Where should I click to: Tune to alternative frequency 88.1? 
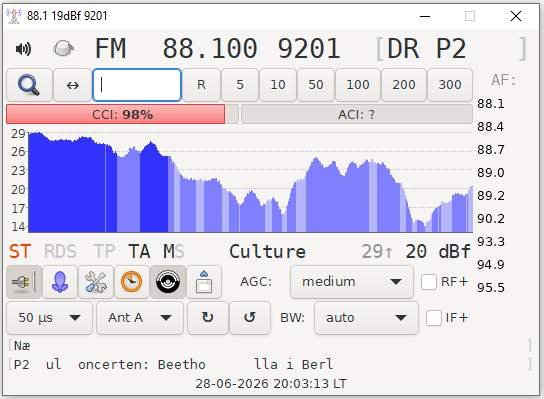(491, 104)
